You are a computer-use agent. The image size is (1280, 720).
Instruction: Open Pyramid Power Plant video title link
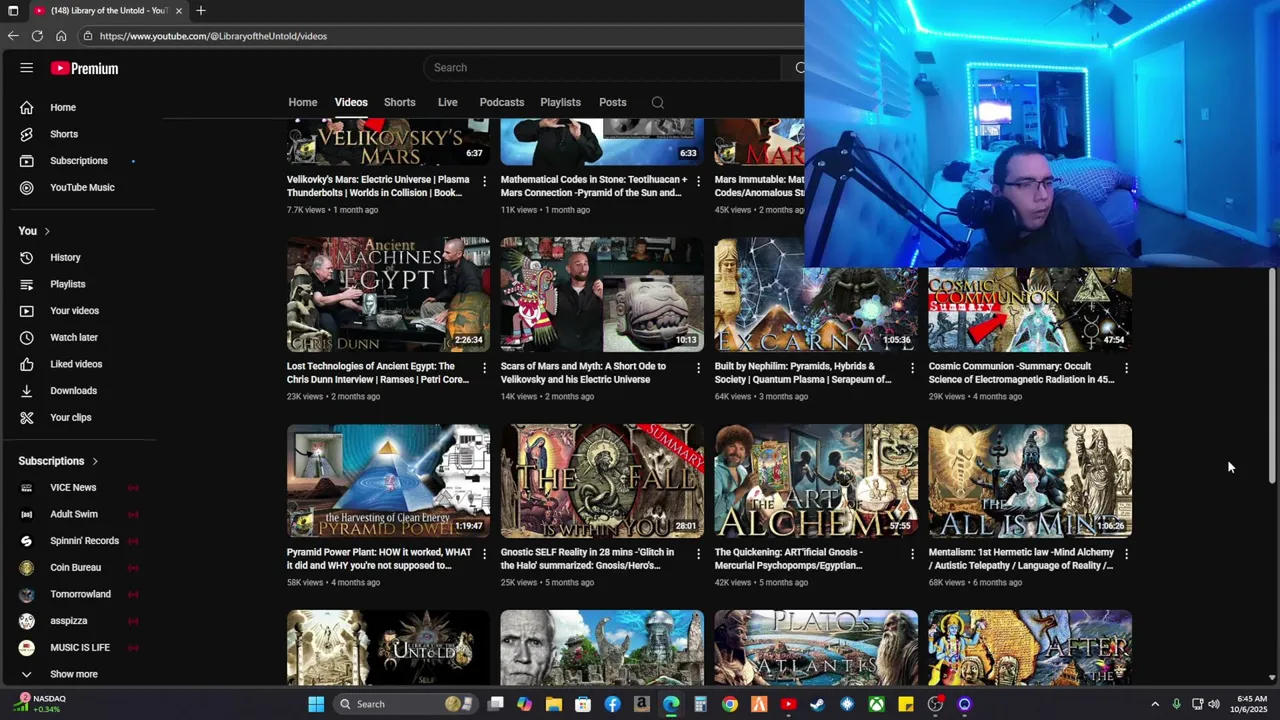pyautogui.click(x=379, y=558)
